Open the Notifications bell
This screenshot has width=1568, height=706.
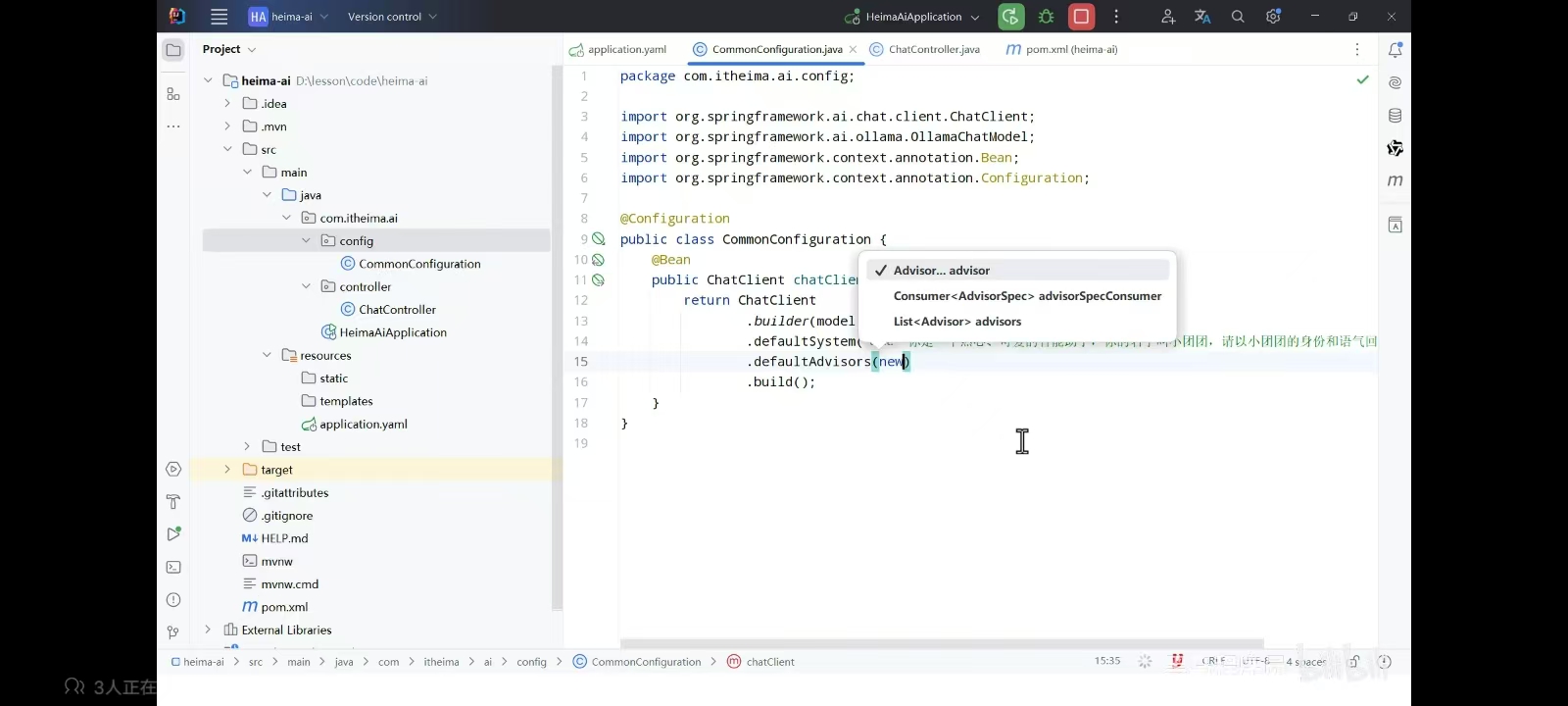pos(1395,50)
